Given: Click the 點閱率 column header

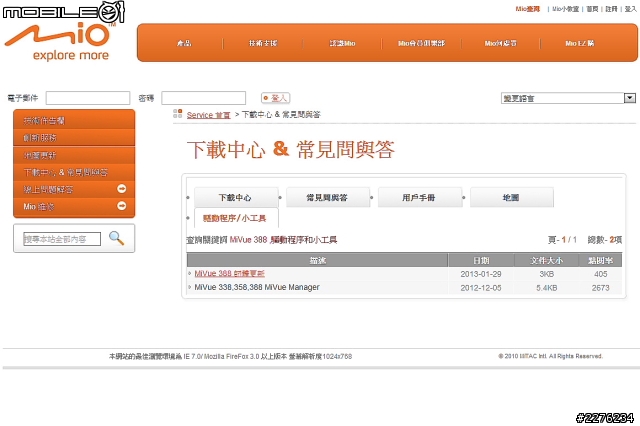Looking at the screenshot, I should [600, 260].
